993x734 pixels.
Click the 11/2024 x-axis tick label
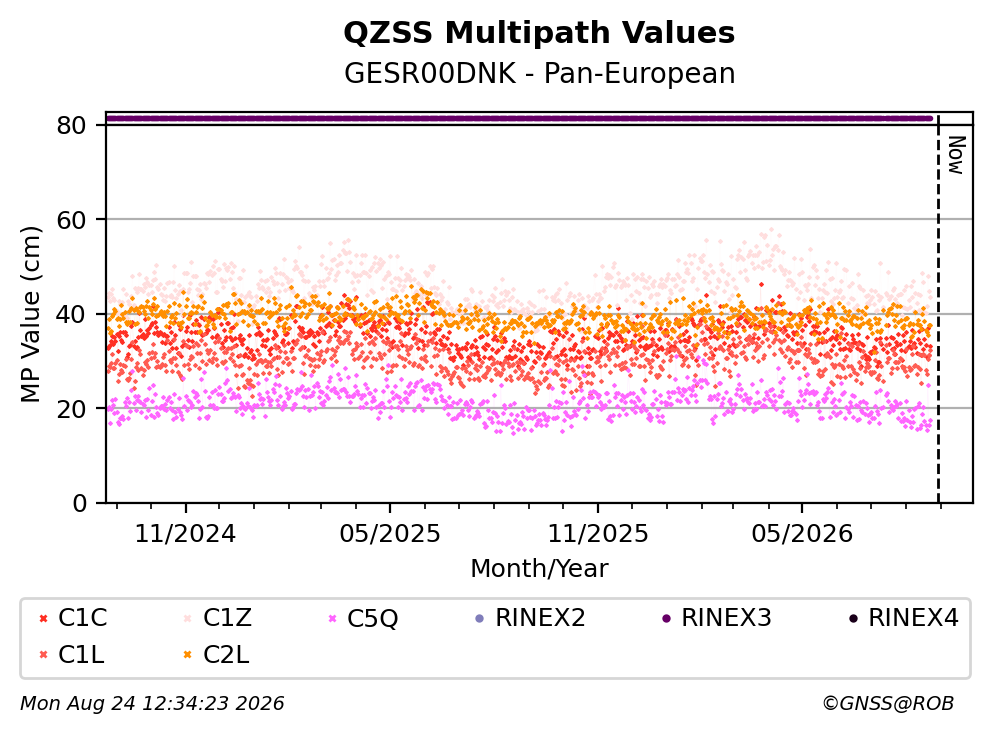point(186,534)
